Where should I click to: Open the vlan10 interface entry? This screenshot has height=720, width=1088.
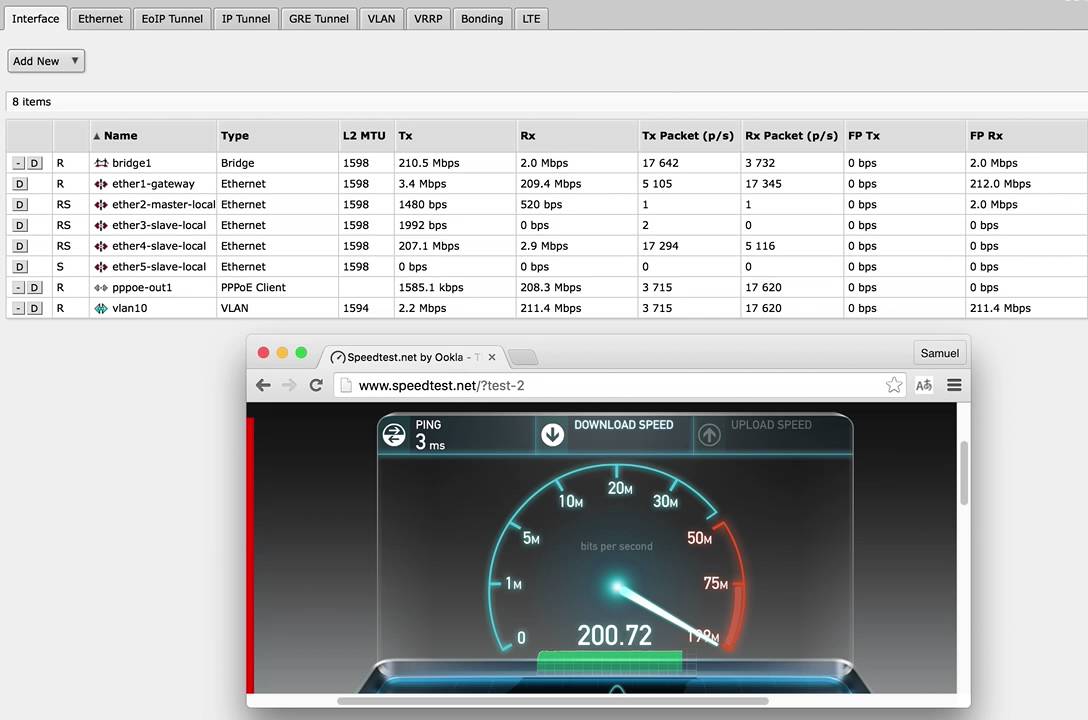[129, 309]
